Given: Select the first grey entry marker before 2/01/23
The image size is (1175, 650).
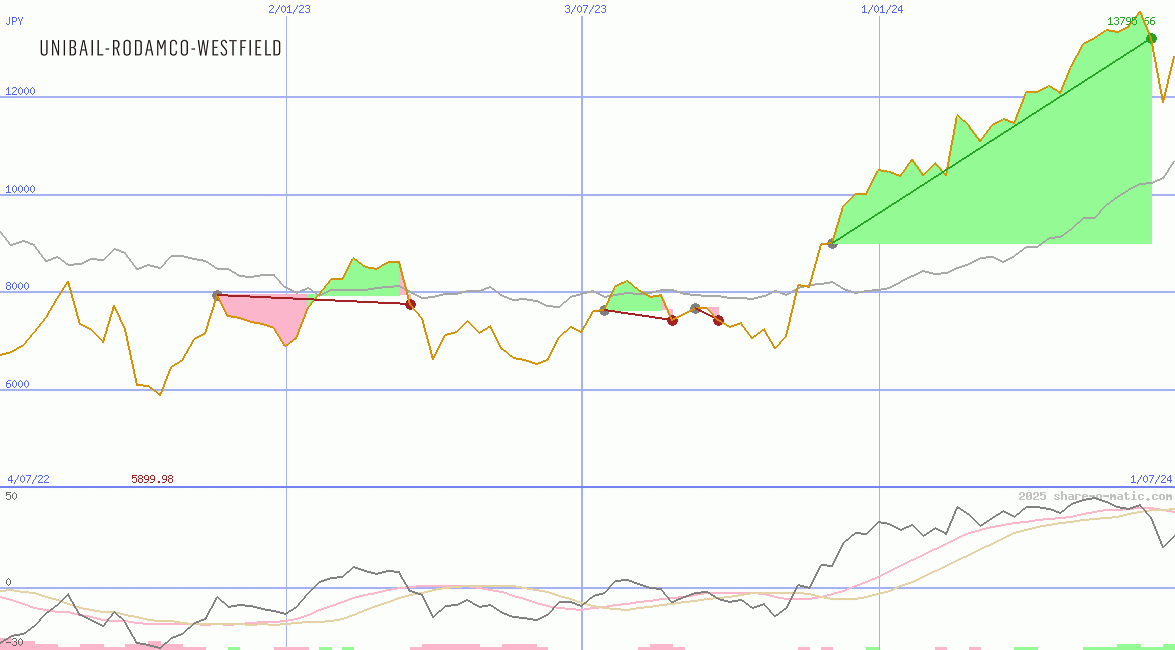Looking at the screenshot, I should [217, 295].
